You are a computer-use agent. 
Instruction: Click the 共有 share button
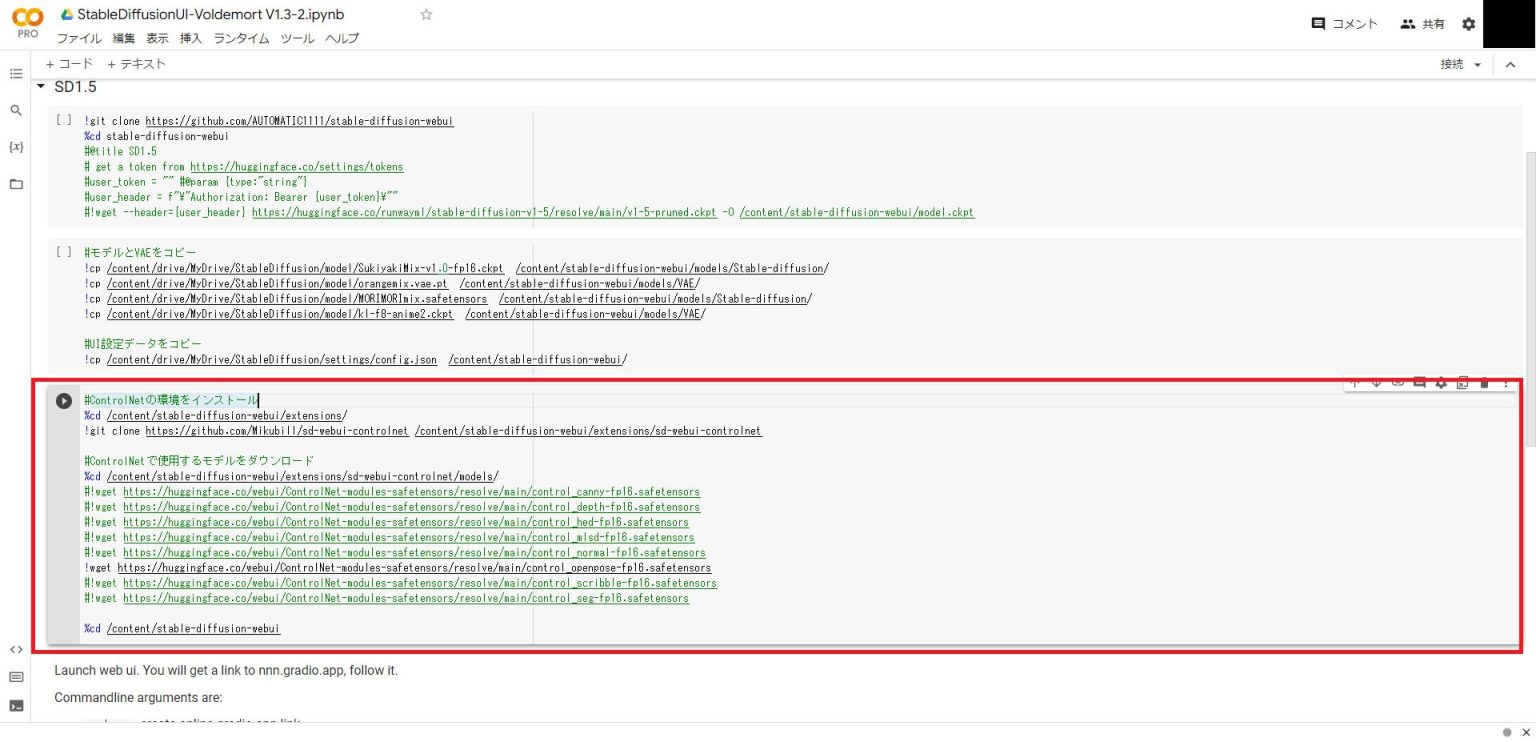pyautogui.click(x=1423, y=24)
